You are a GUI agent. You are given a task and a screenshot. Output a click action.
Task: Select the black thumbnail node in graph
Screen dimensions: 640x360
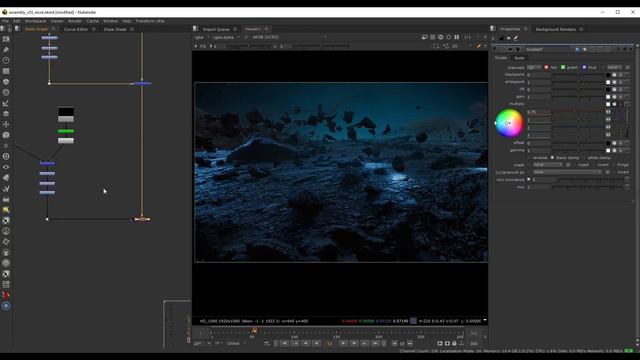(66, 114)
